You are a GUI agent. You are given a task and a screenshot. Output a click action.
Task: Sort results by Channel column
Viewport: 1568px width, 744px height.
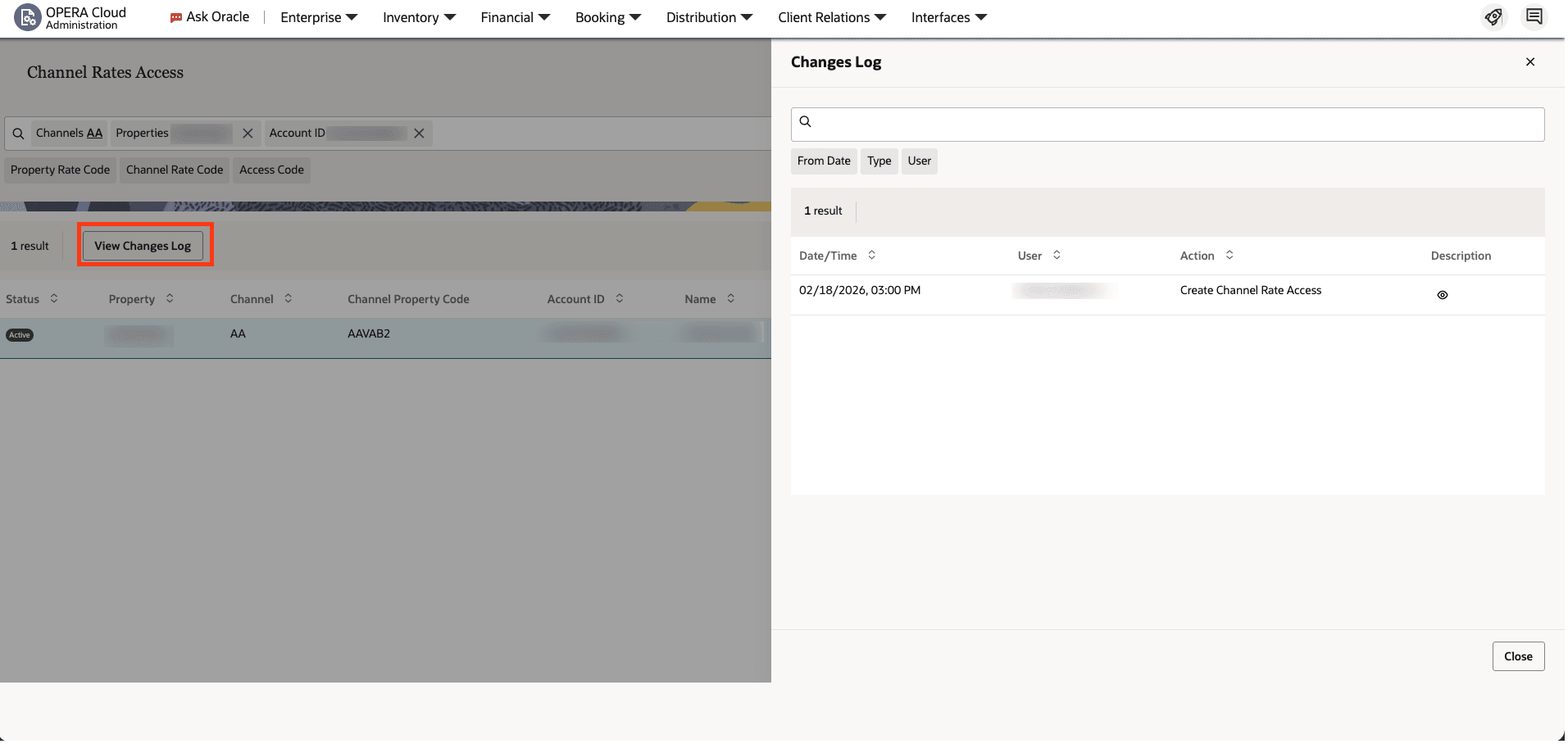coord(289,299)
